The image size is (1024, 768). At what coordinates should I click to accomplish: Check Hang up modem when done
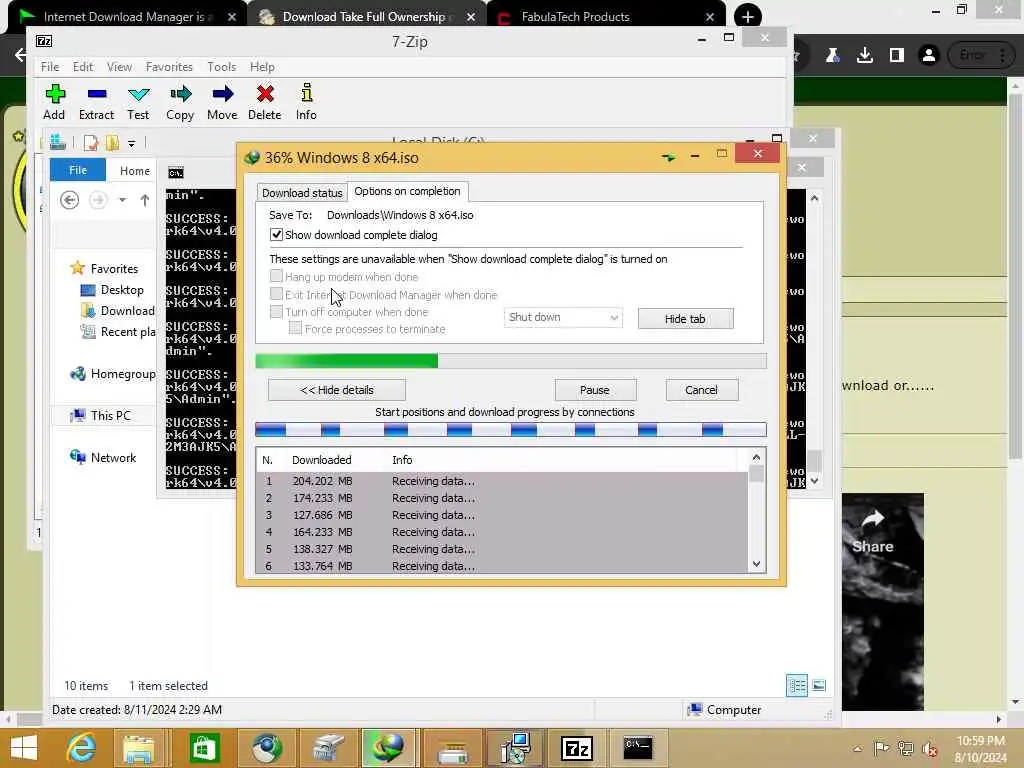click(276, 276)
